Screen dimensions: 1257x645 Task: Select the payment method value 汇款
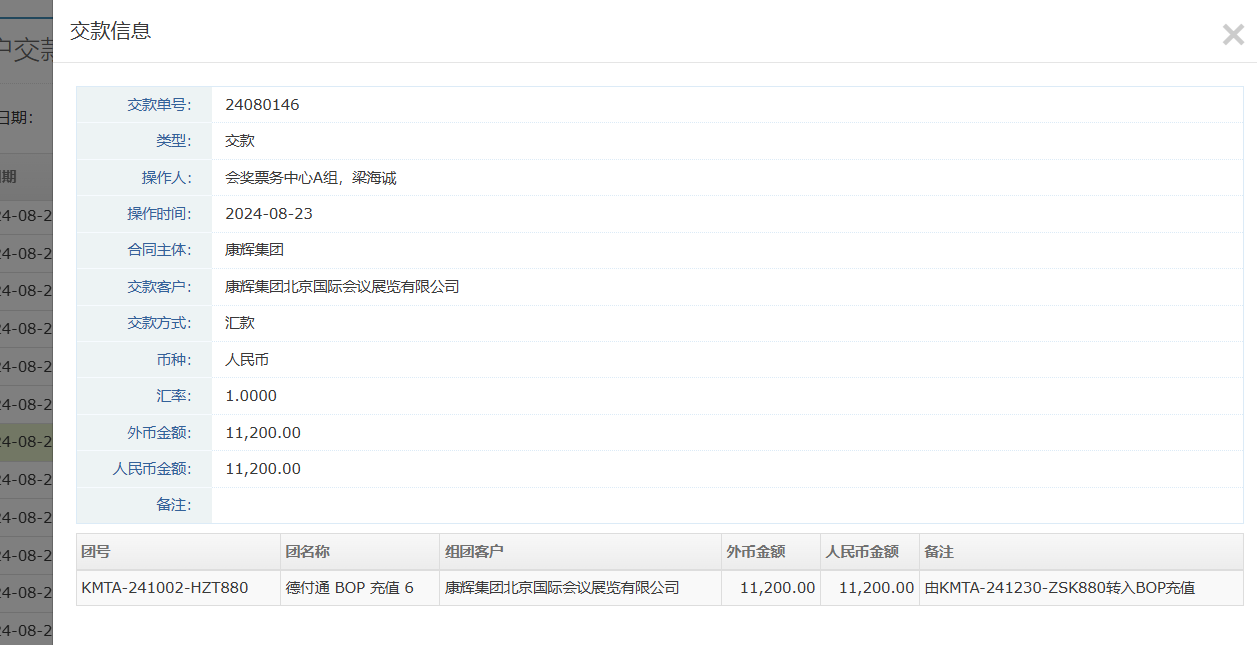click(240, 323)
